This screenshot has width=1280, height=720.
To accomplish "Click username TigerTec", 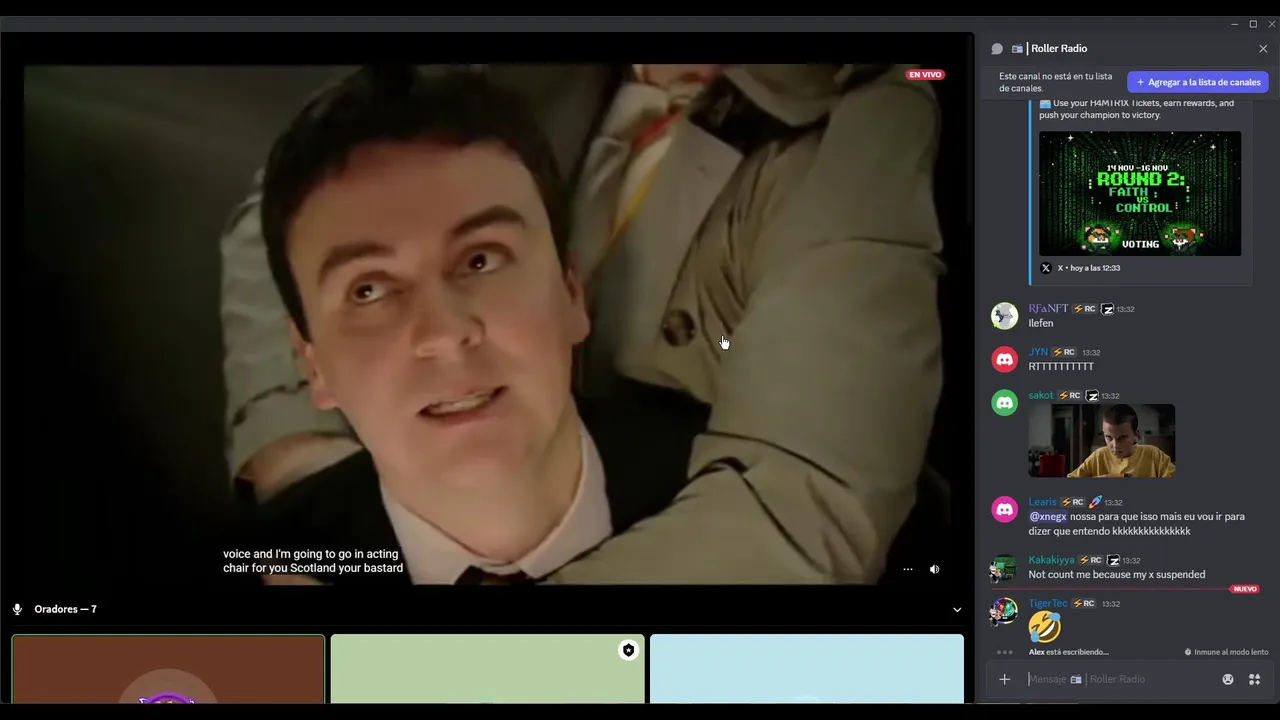I will [1048, 603].
